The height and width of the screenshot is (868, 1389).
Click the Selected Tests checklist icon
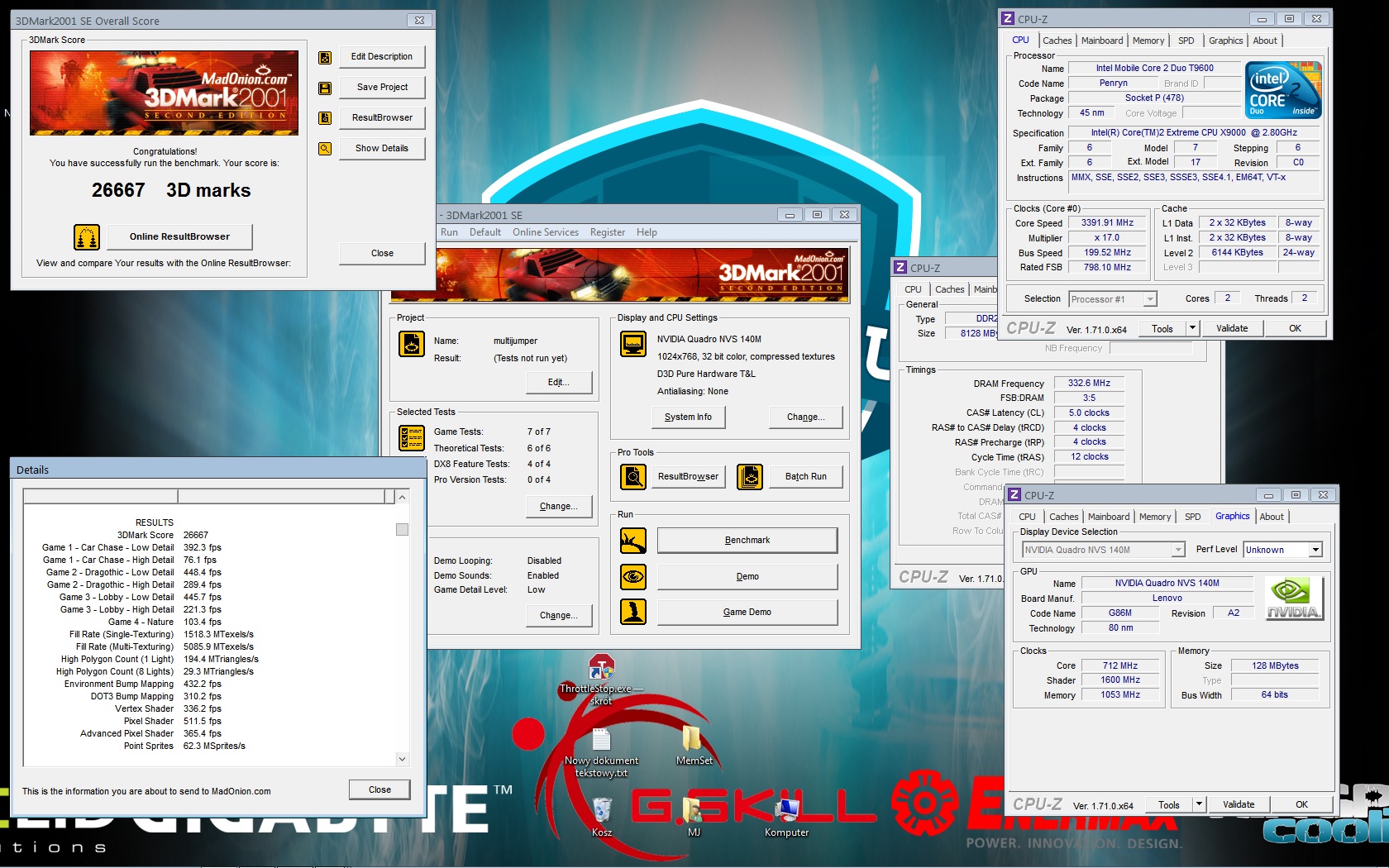pyautogui.click(x=412, y=437)
